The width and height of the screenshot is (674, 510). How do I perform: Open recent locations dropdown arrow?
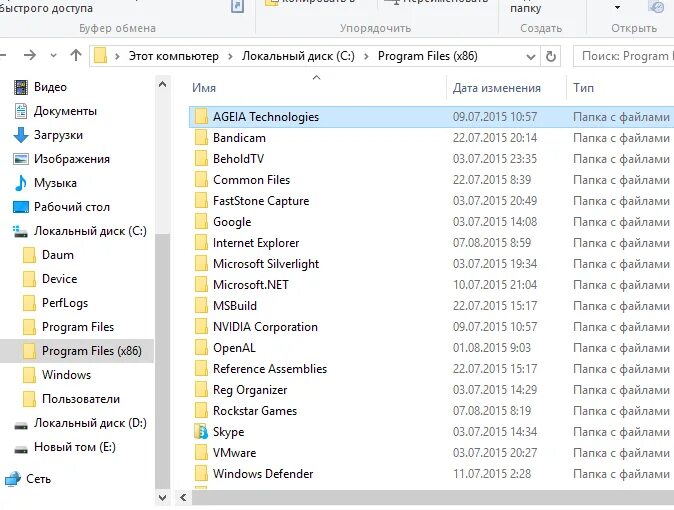pos(53,55)
